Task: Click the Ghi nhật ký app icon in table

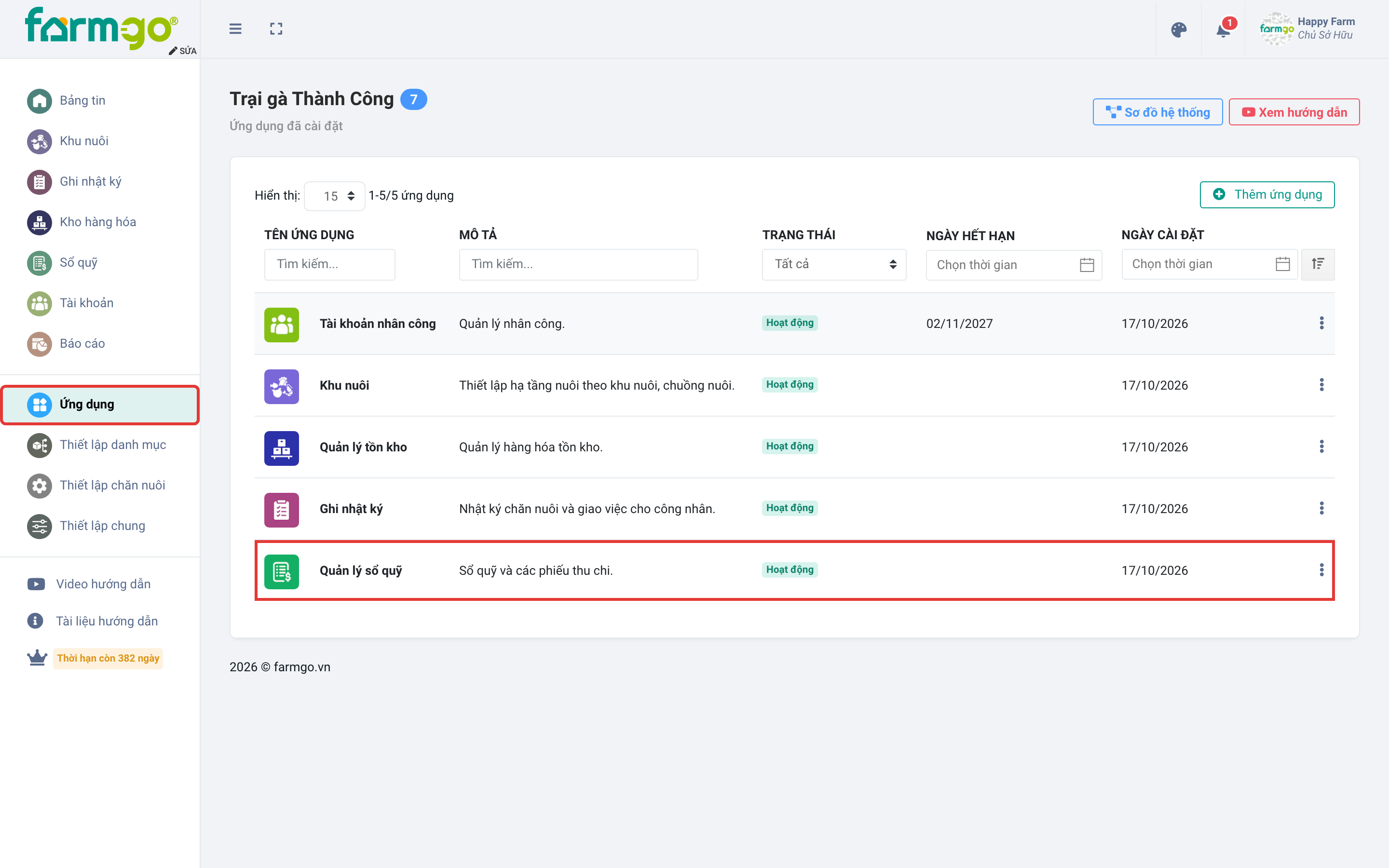Action: [281, 510]
